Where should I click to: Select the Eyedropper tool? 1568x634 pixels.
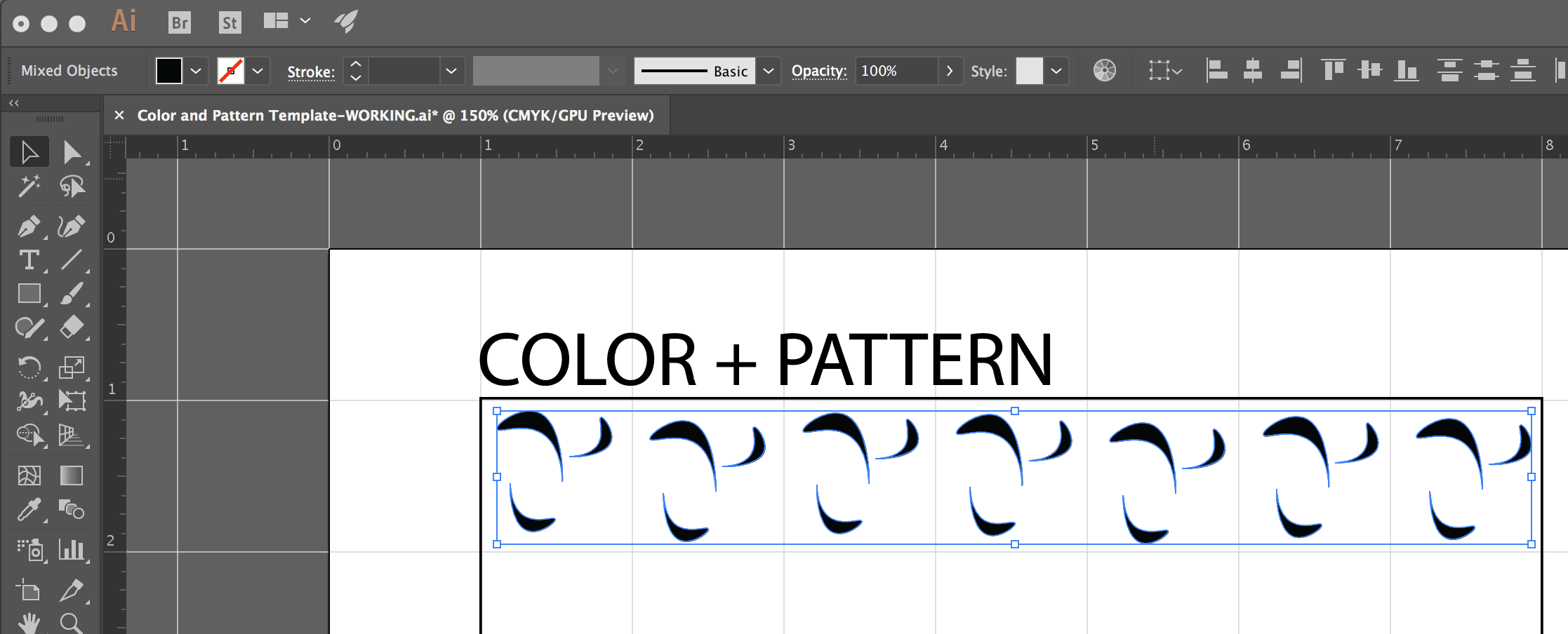(x=29, y=510)
